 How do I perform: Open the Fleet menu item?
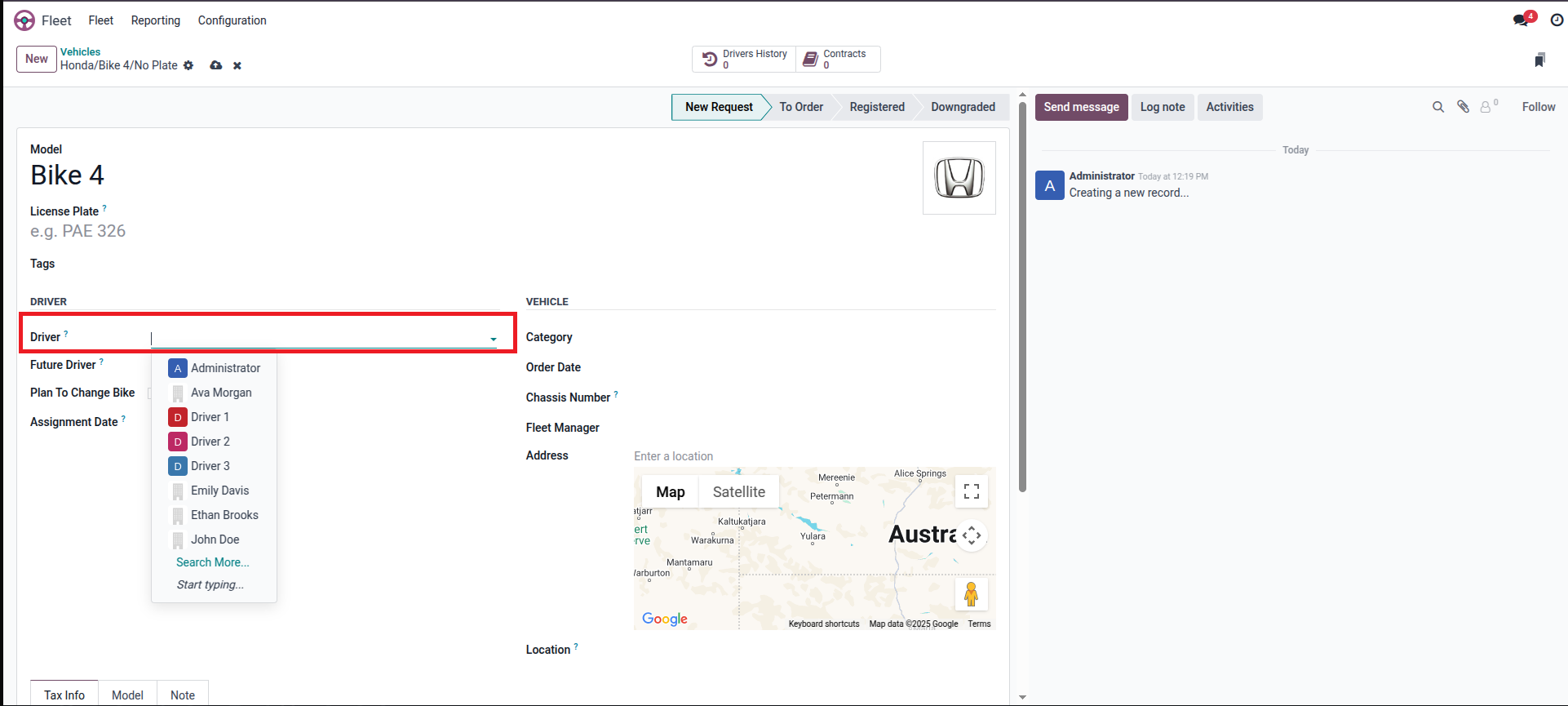(x=101, y=20)
